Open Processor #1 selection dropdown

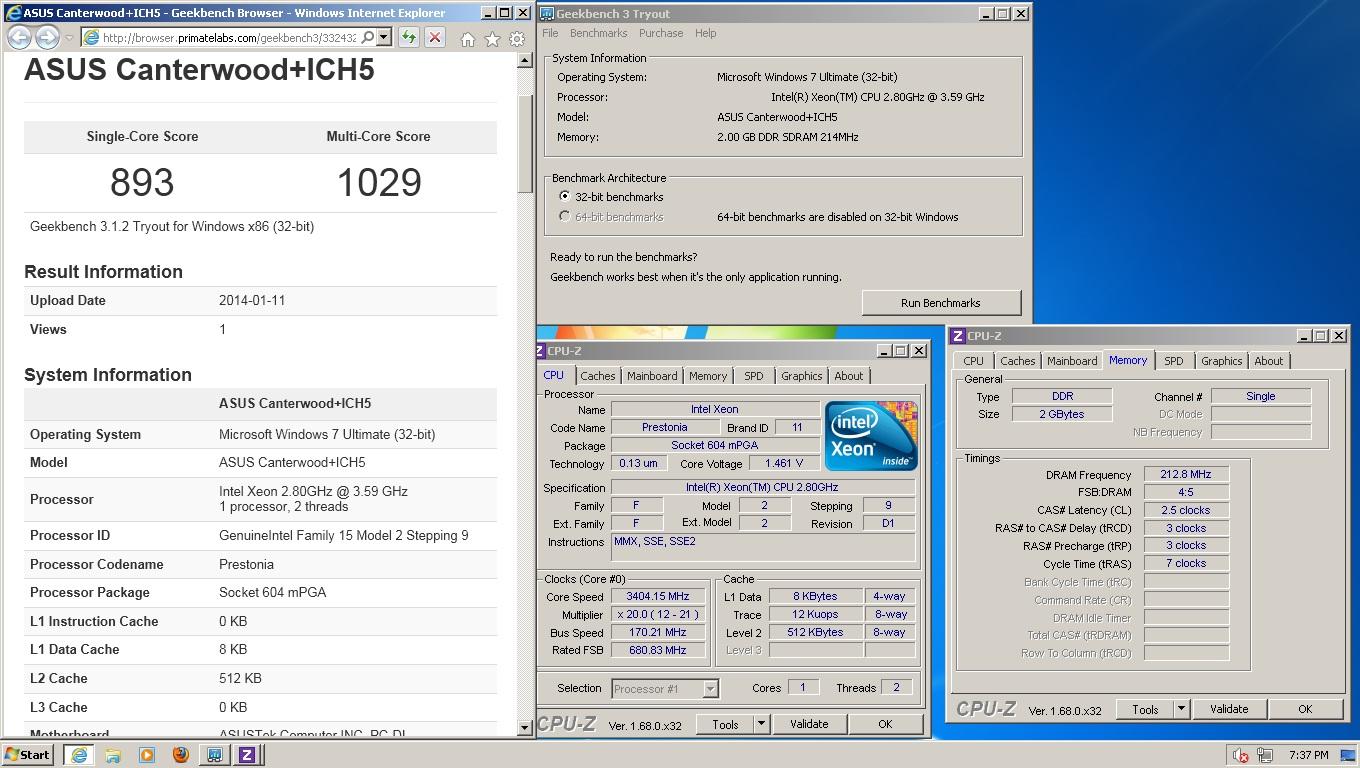pyautogui.click(x=710, y=689)
